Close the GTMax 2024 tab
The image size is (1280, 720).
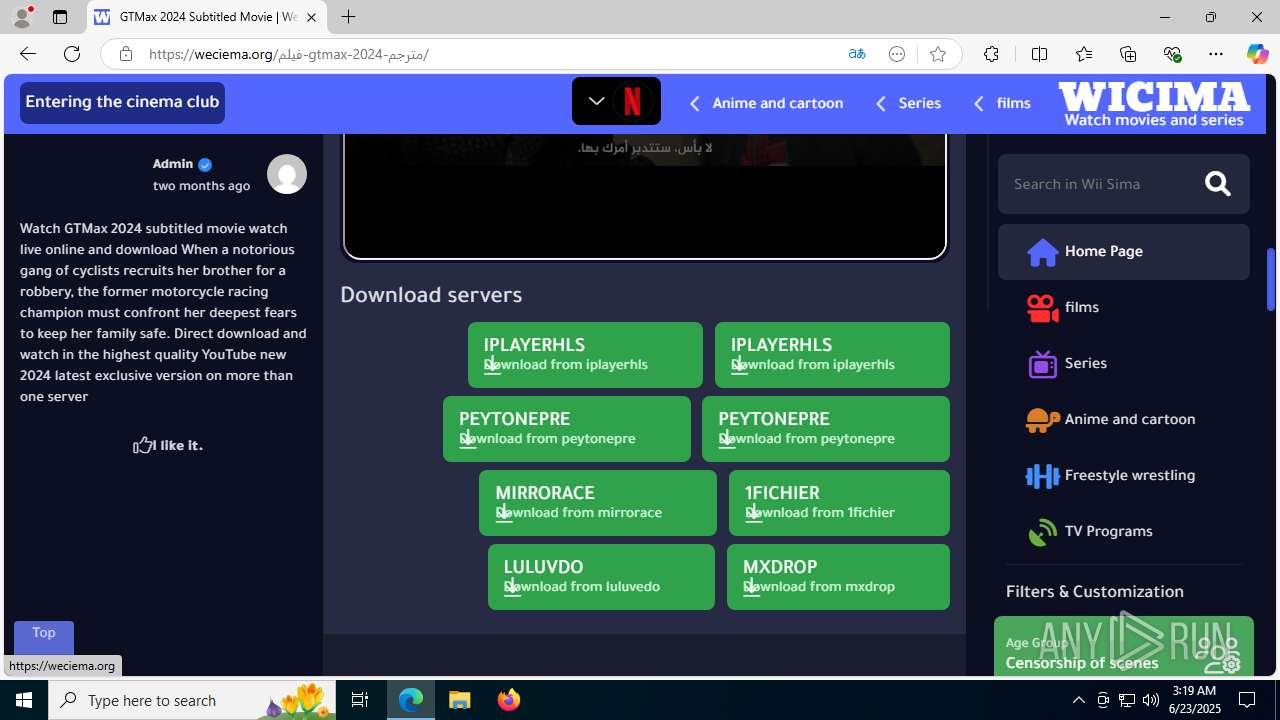click(x=311, y=17)
